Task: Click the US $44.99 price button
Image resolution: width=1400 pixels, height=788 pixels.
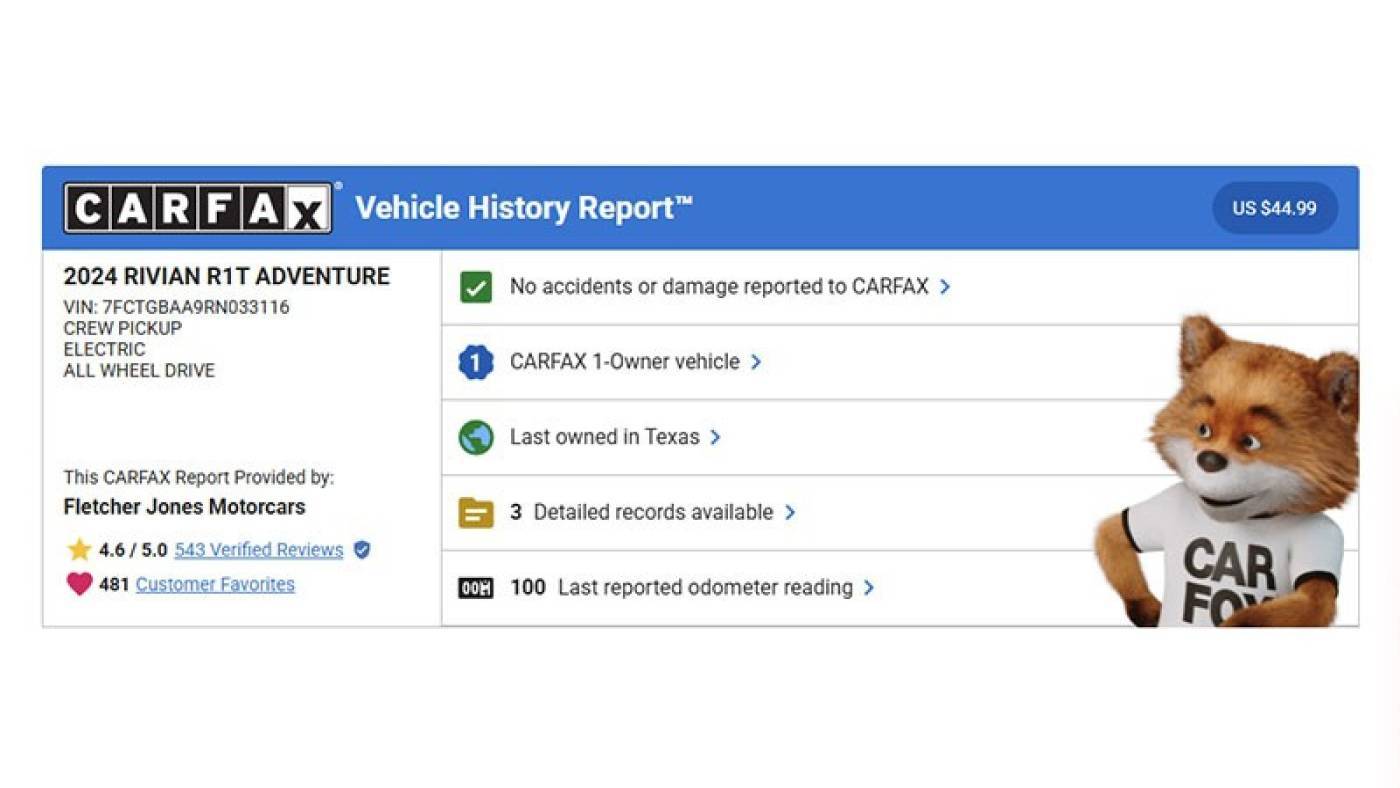Action: 1275,208
